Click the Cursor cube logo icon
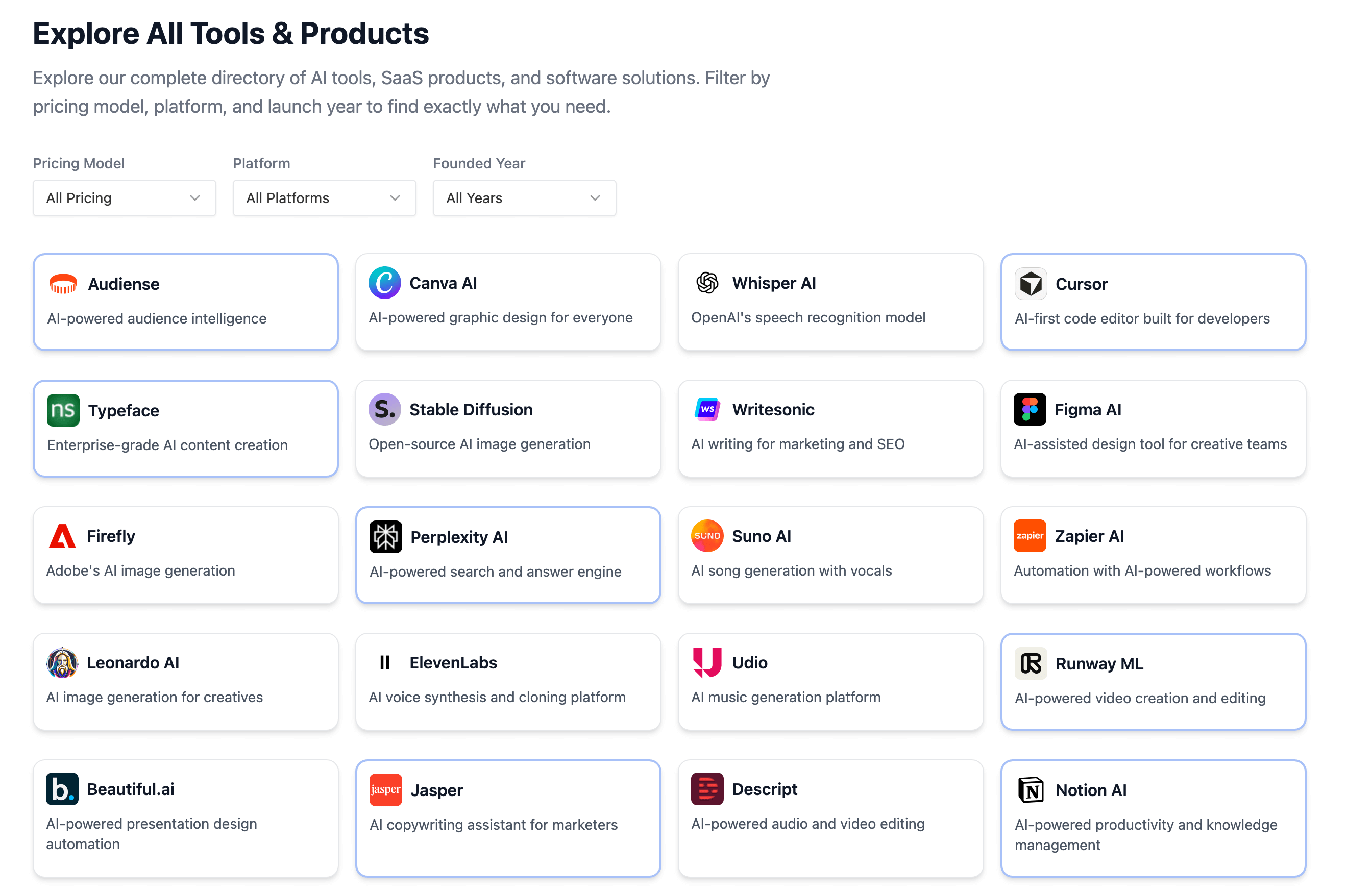 (x=1030, y=284)
